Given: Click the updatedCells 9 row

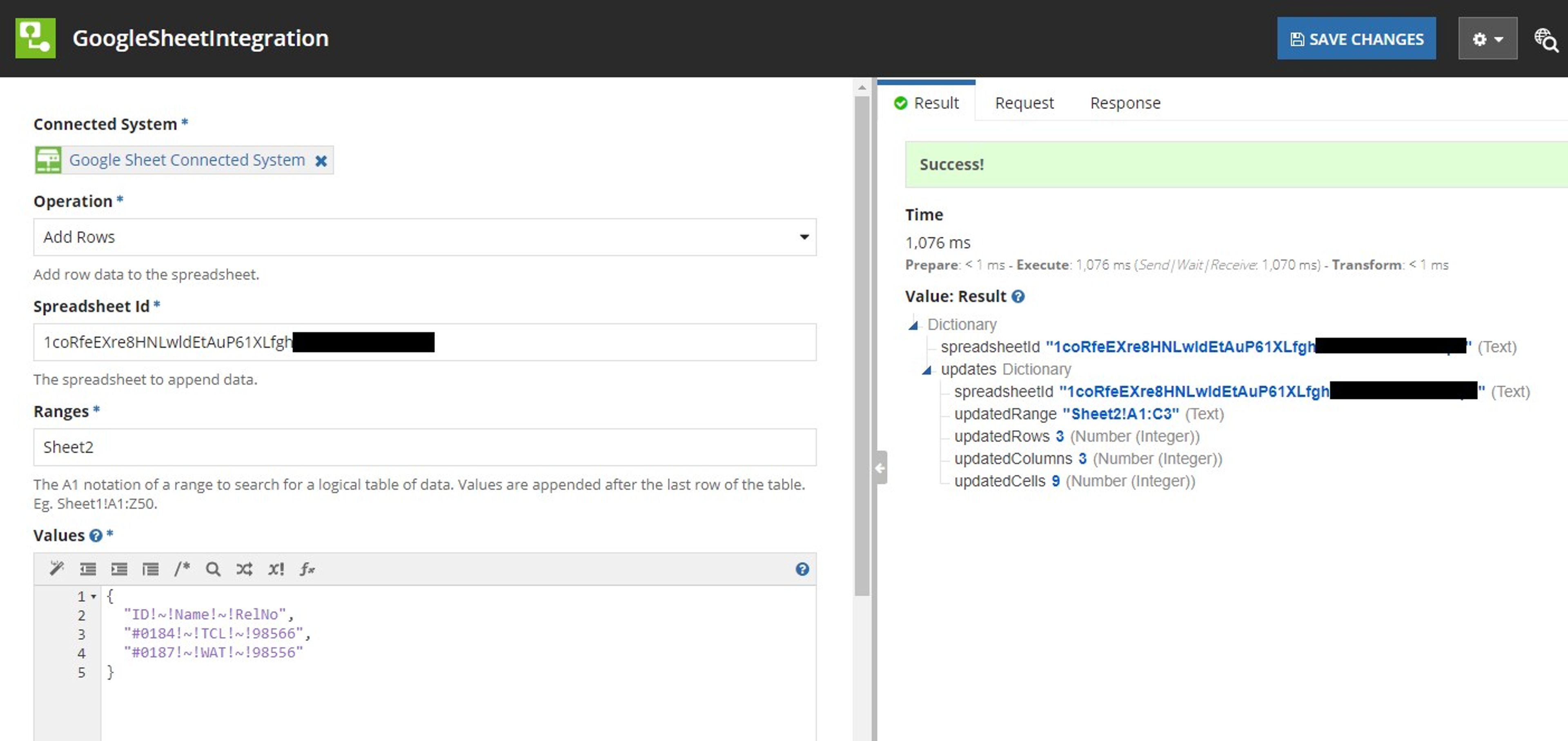Looking at the screenshot, I should point(1074,481).
